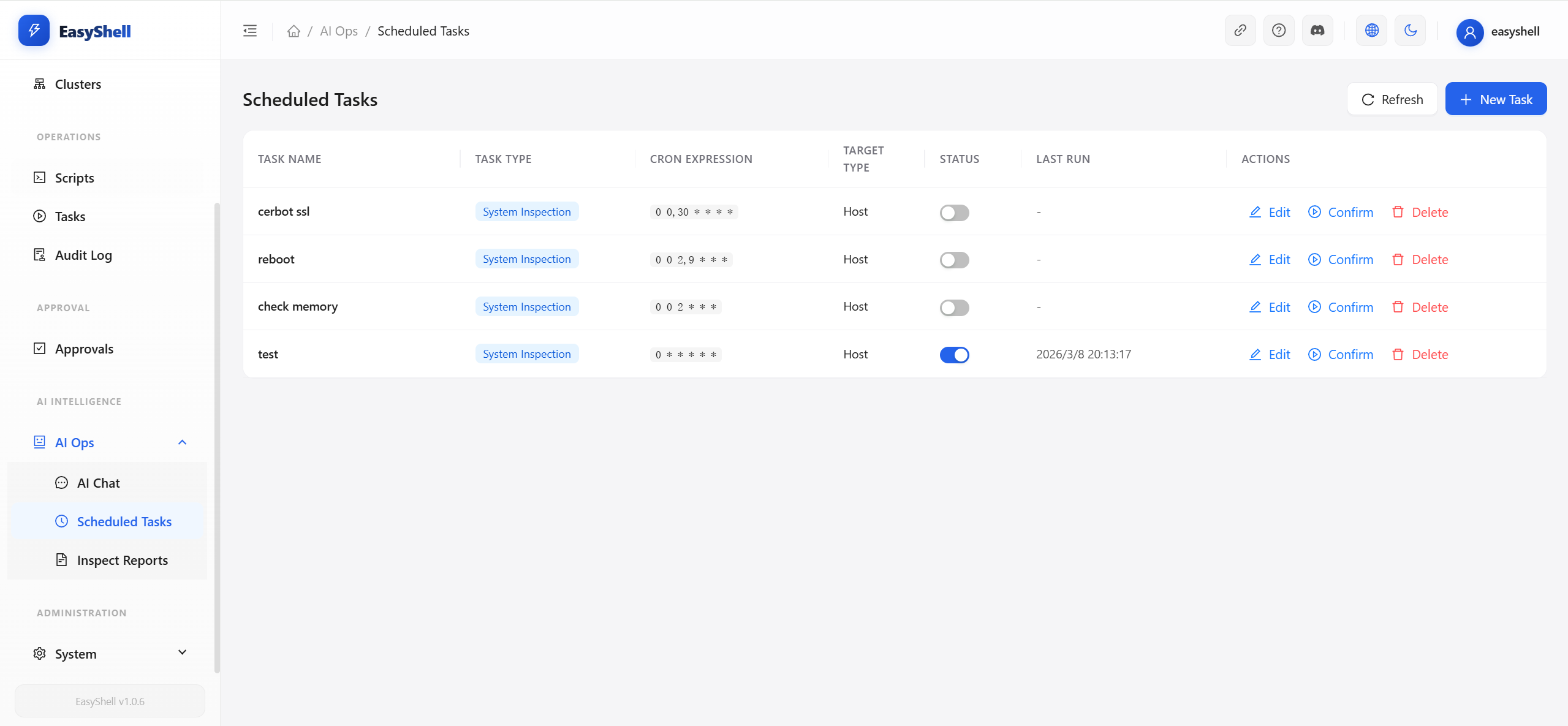Click the home icon in the breadcrumb

click(294, 31)
